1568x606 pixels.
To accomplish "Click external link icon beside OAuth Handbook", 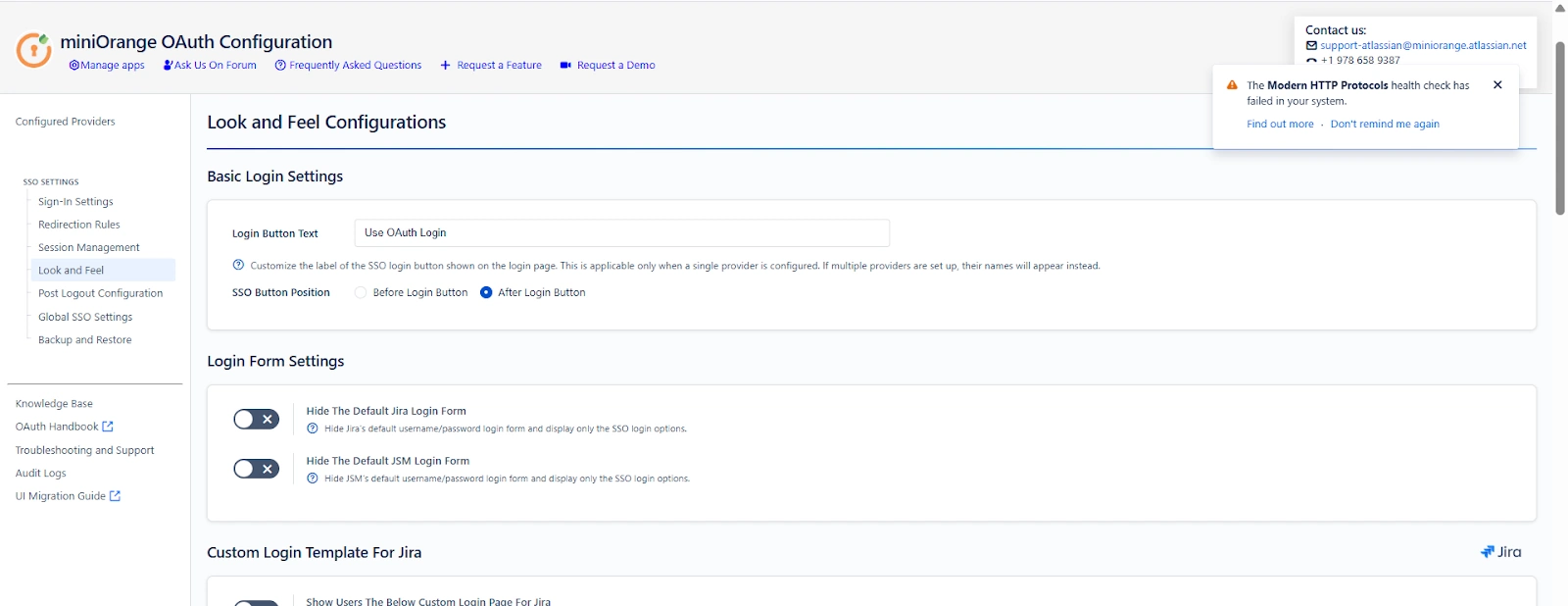I will tap(108, 427).
